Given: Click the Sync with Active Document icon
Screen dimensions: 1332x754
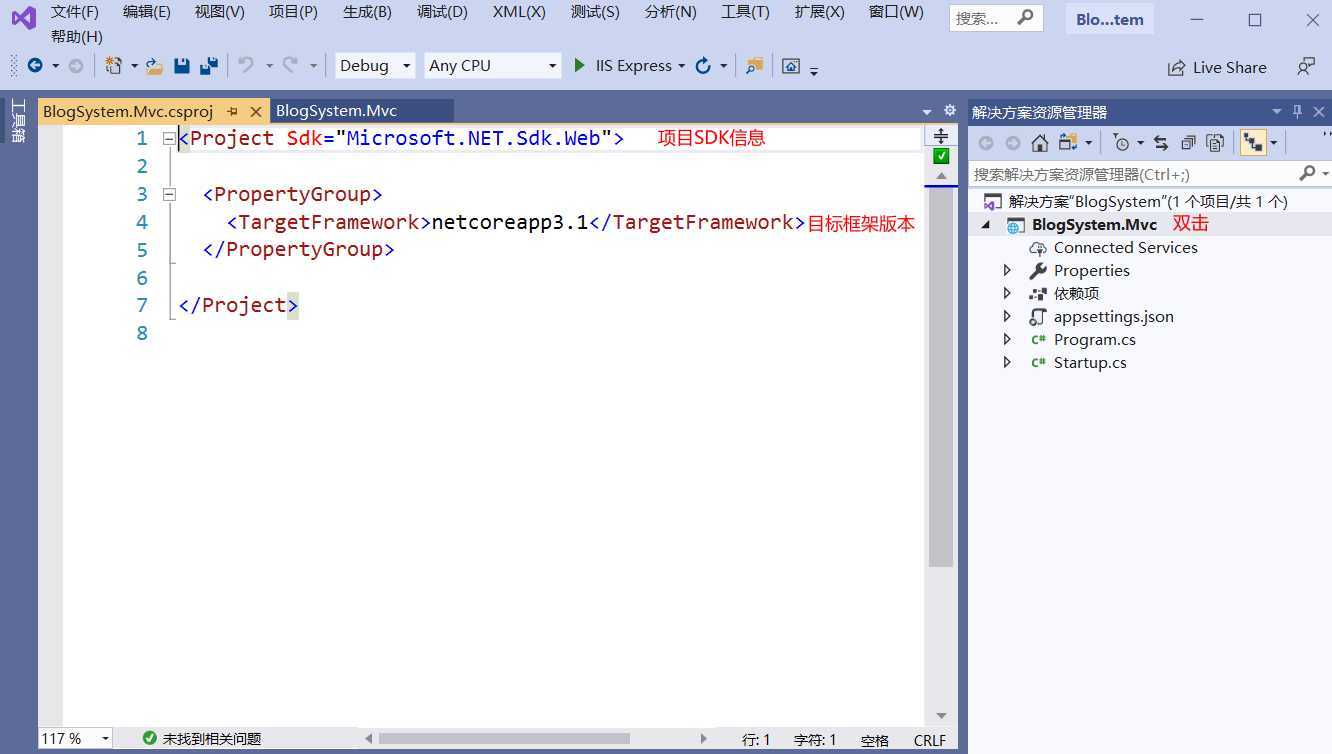Looking at the screenshot, I should pos(1160,143).
